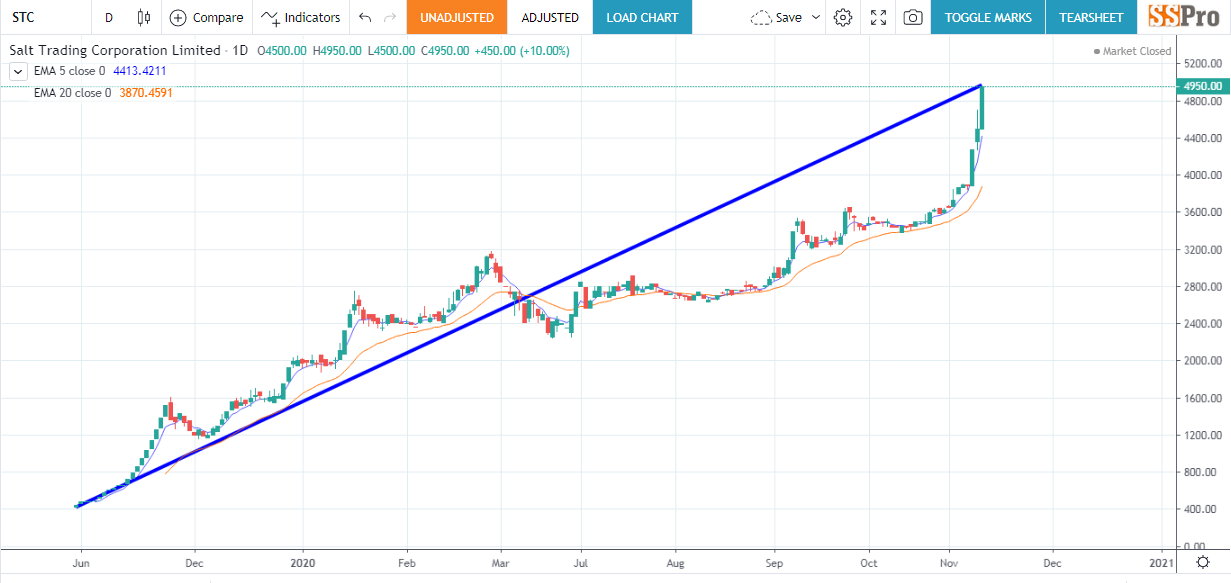This screenshot has height=583, width=1231.
Task: Click the redo arrow icon
Action: (390, 17)
